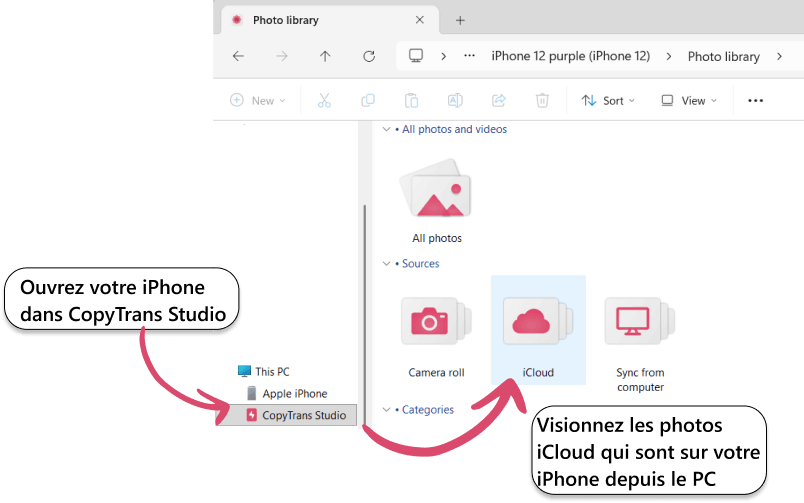
Task: Collapse the Sources group
Action: 387,264
